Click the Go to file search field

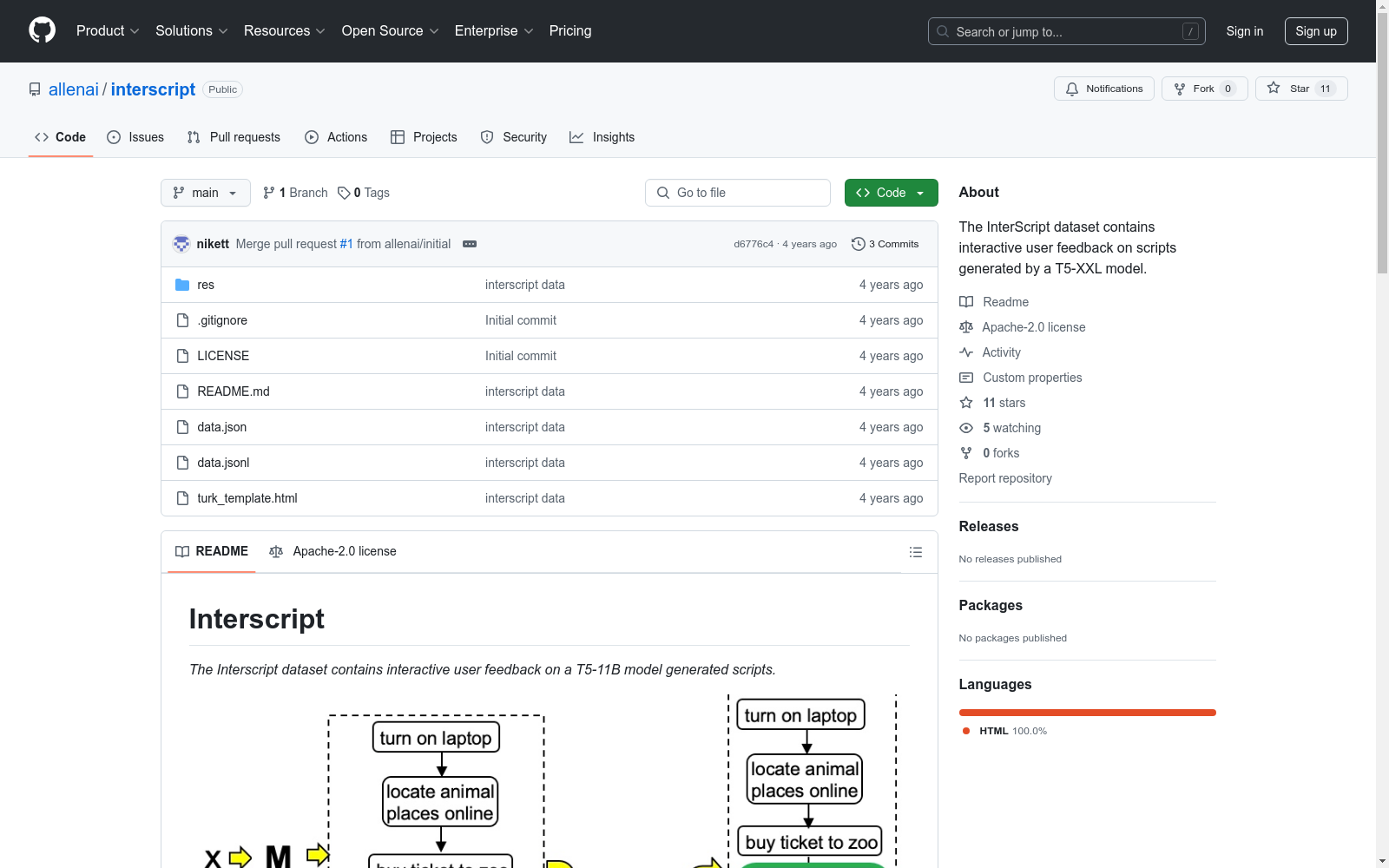coord(738,193)
